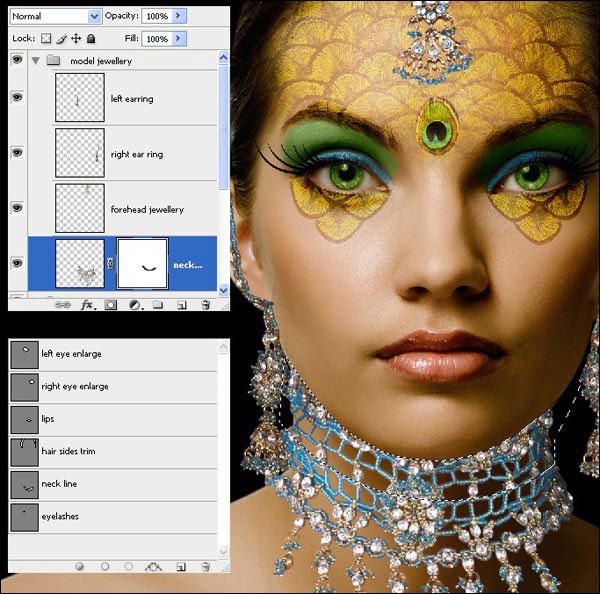The width and height of the screenshot is (600, 594).
Task: Open the Fill percentage slider arrow
Action: 177,39
